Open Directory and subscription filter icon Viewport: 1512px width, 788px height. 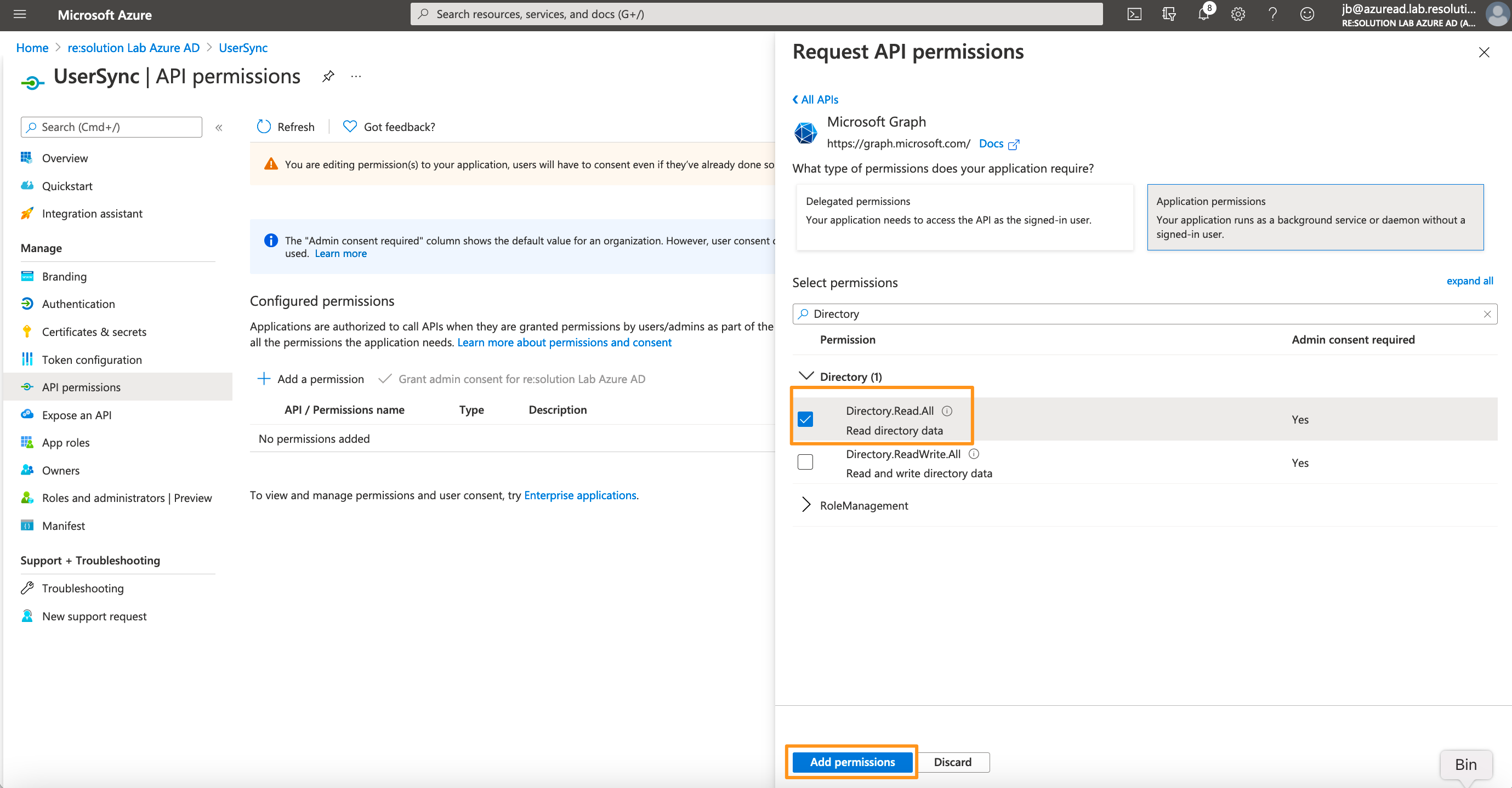1169,15
